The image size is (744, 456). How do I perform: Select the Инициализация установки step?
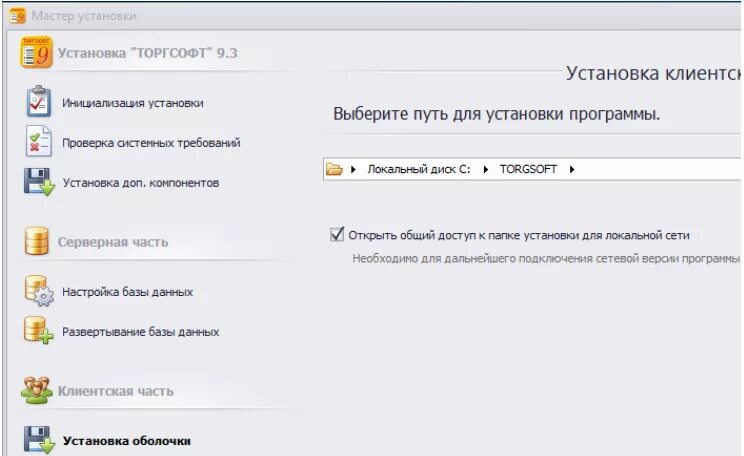click(133, 103)
